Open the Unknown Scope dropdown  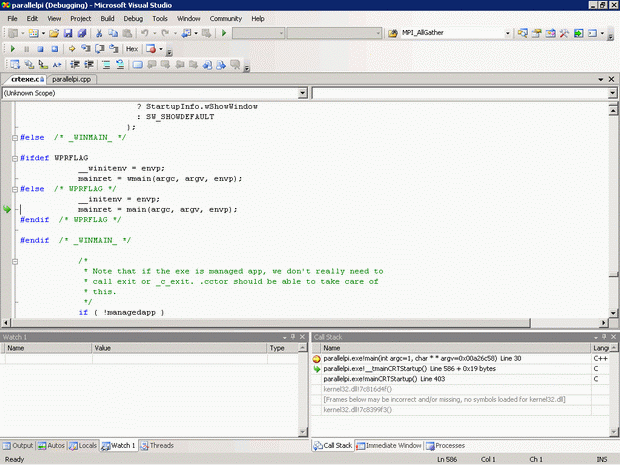click(302, 93)
